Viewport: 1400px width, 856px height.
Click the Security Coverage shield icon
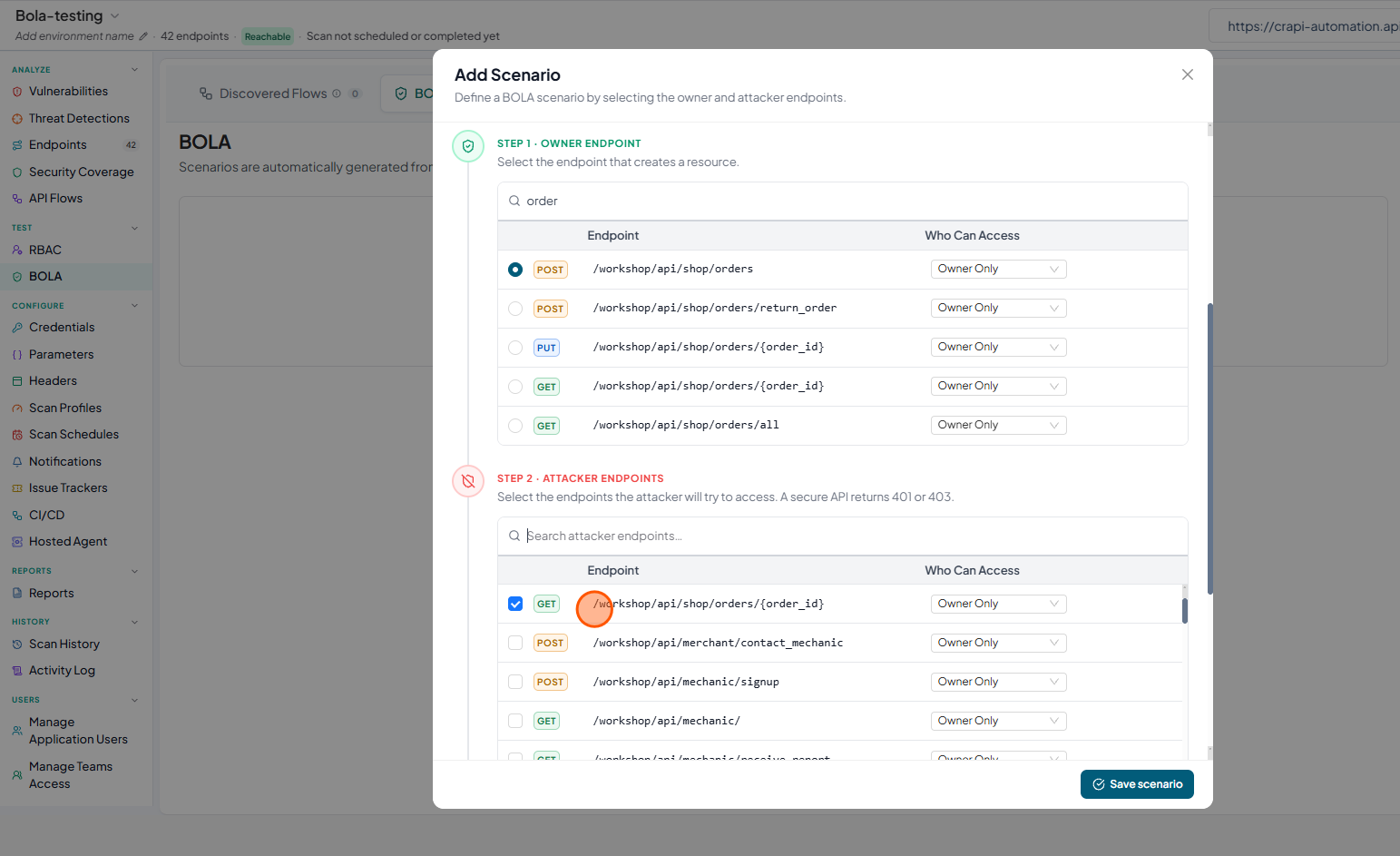pos(17,172)
